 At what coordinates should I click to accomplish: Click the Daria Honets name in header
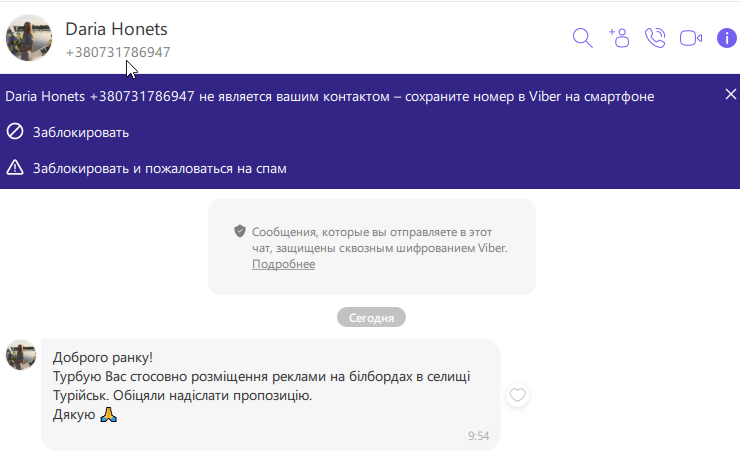coord(116,29)
